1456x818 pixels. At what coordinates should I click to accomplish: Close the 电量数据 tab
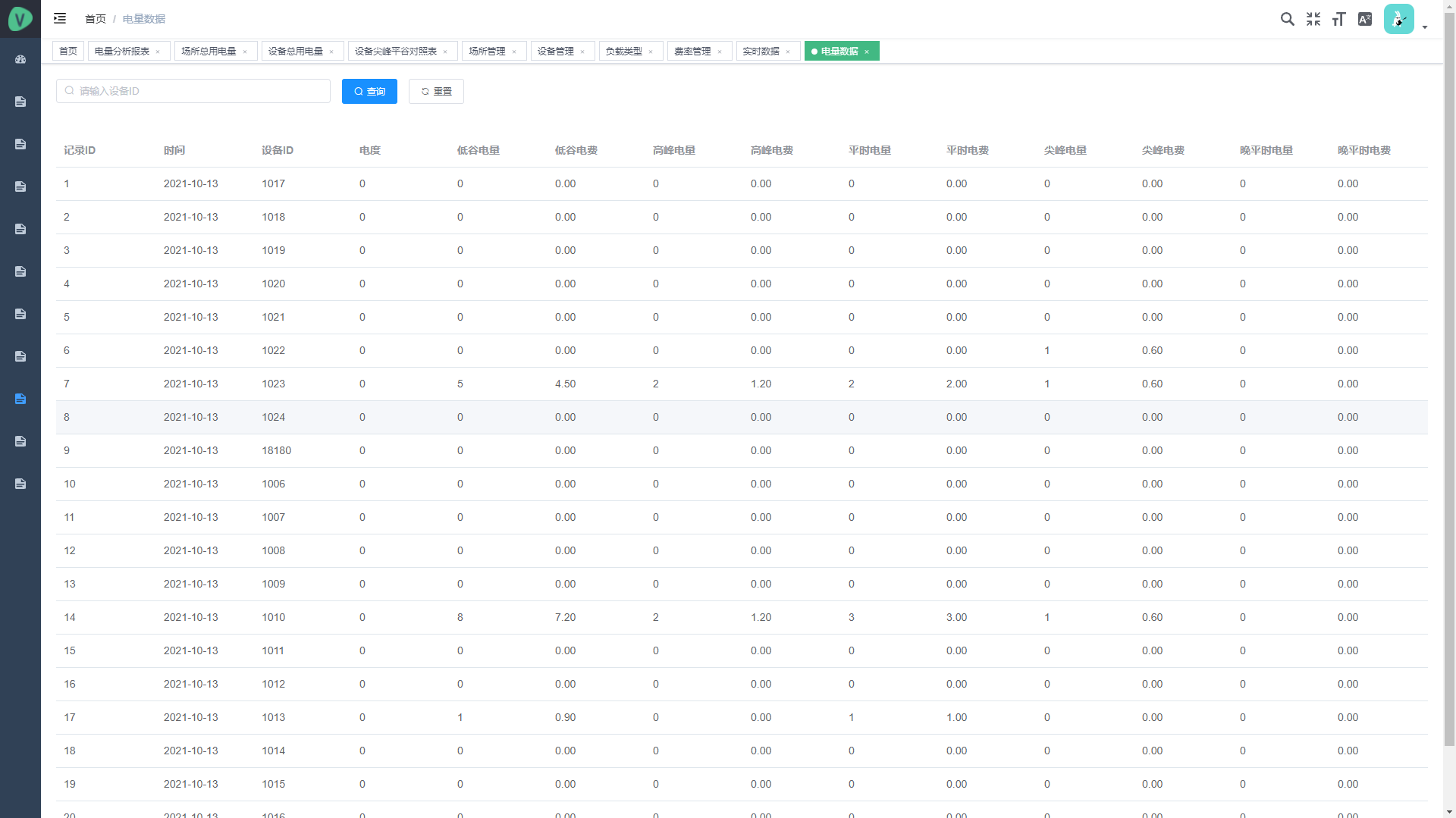[867, 52]
